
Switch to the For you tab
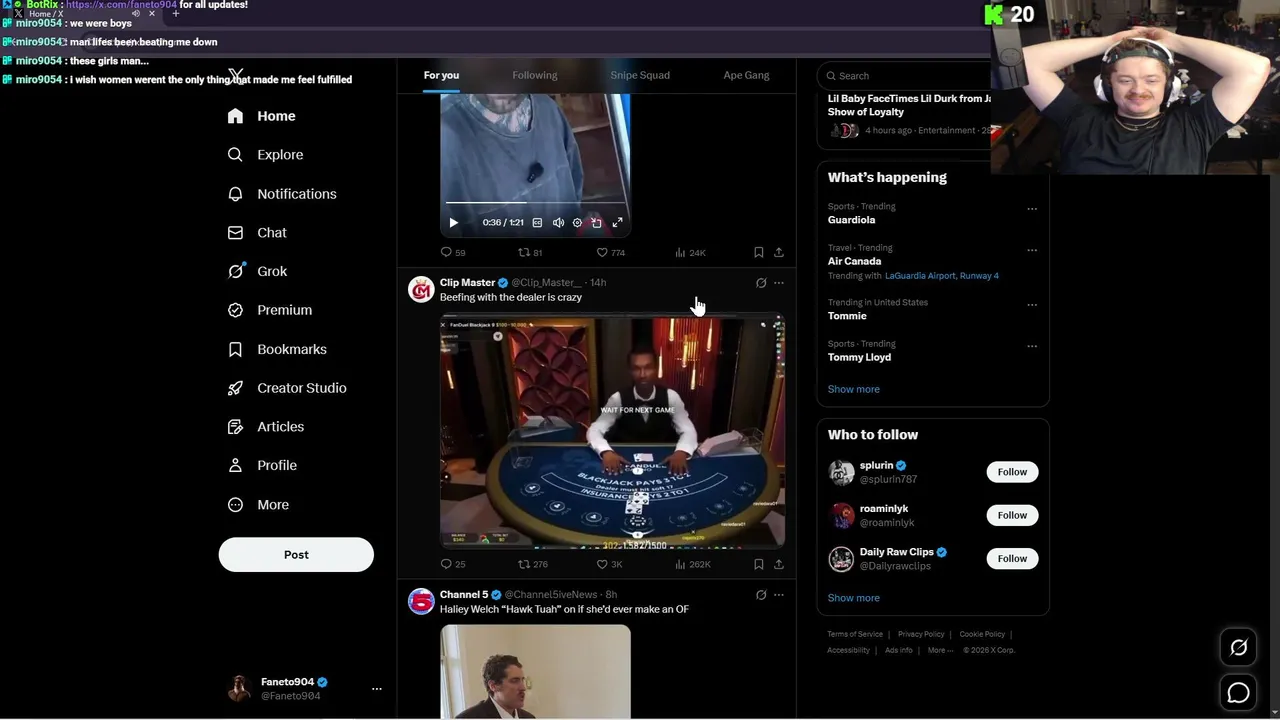[x=441, y=75]
